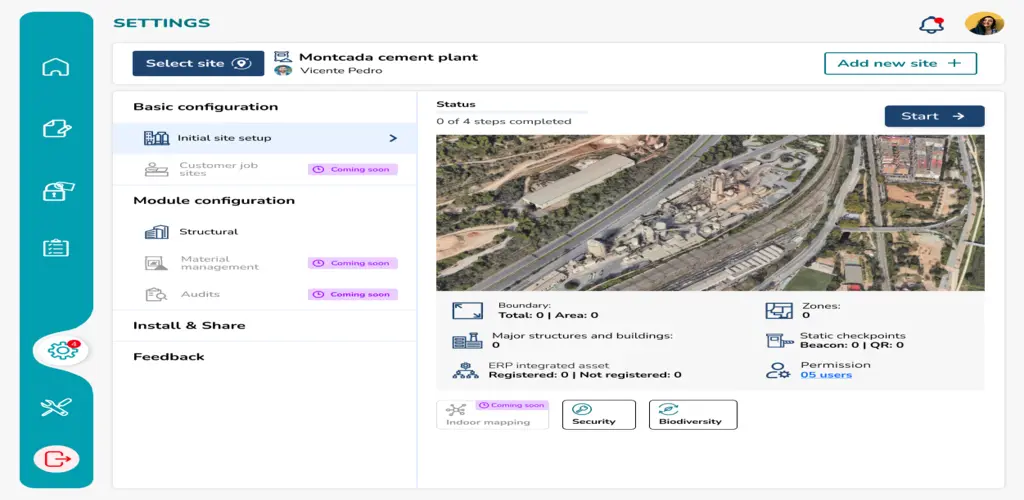Open the settings gear with badge

[63, 351]
